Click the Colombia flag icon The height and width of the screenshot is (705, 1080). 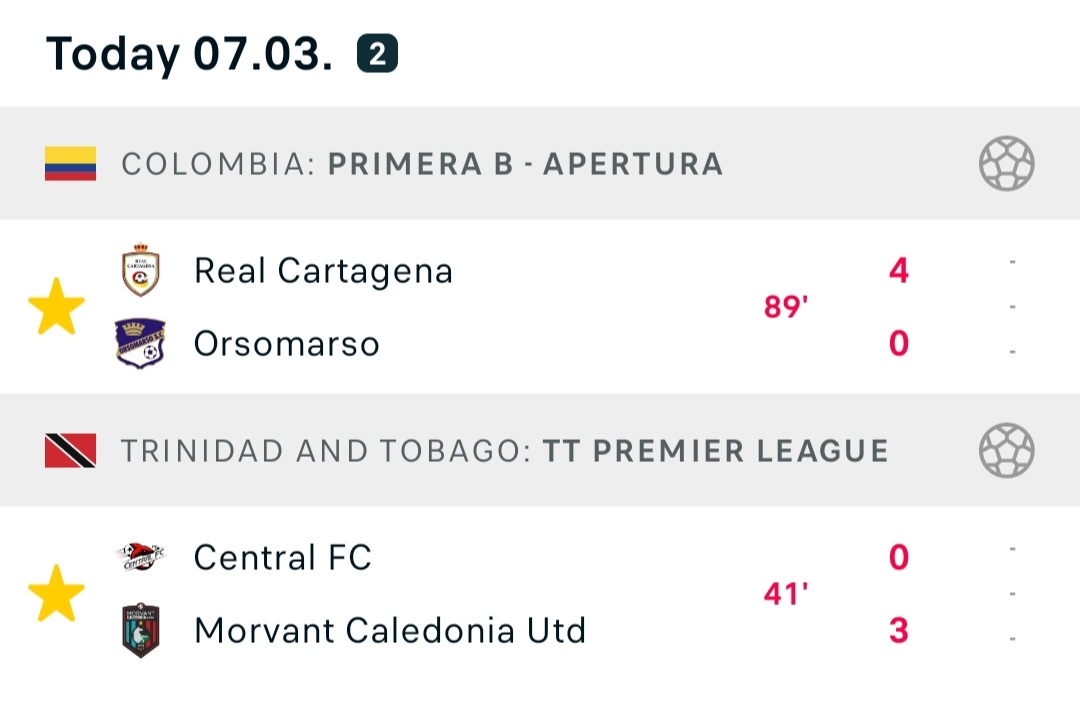click(x=70, y=164)
